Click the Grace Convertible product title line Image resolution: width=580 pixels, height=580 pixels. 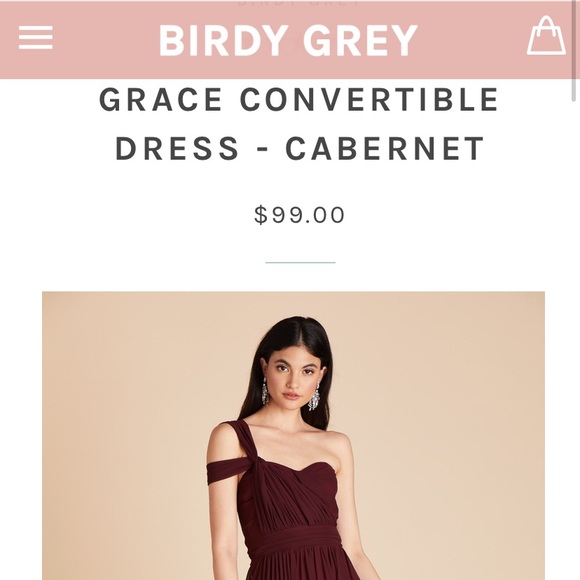(299, 100)
